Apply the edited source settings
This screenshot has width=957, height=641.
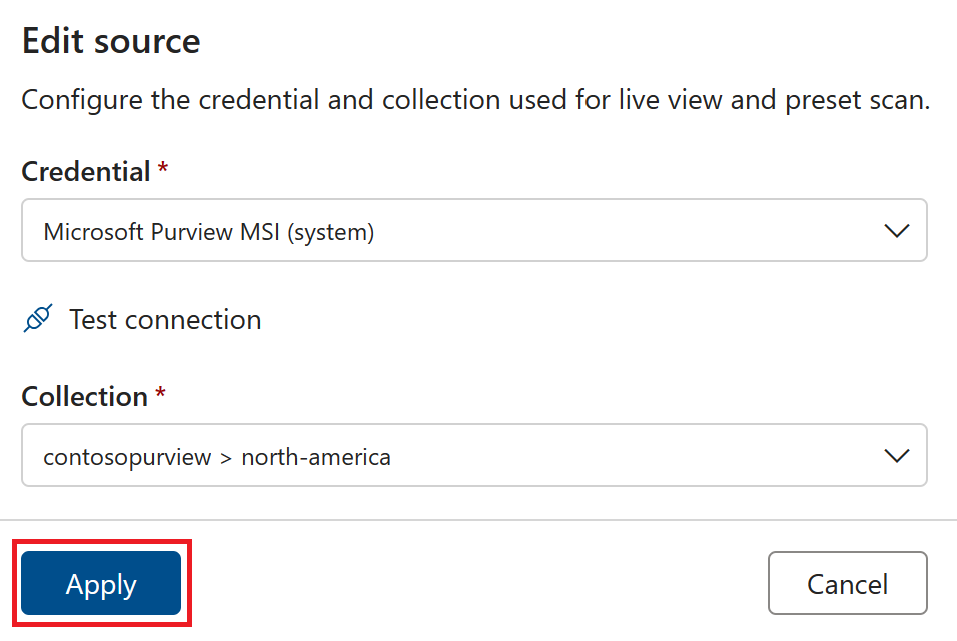100,583
